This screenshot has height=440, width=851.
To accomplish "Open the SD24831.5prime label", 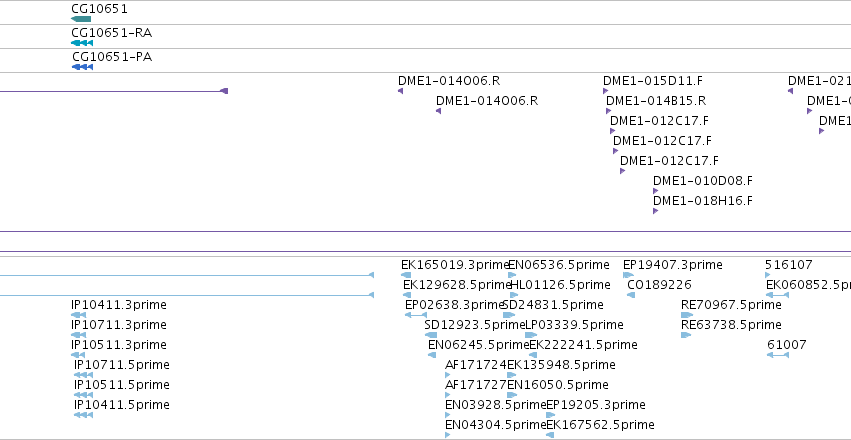I will tap(553, 305).
